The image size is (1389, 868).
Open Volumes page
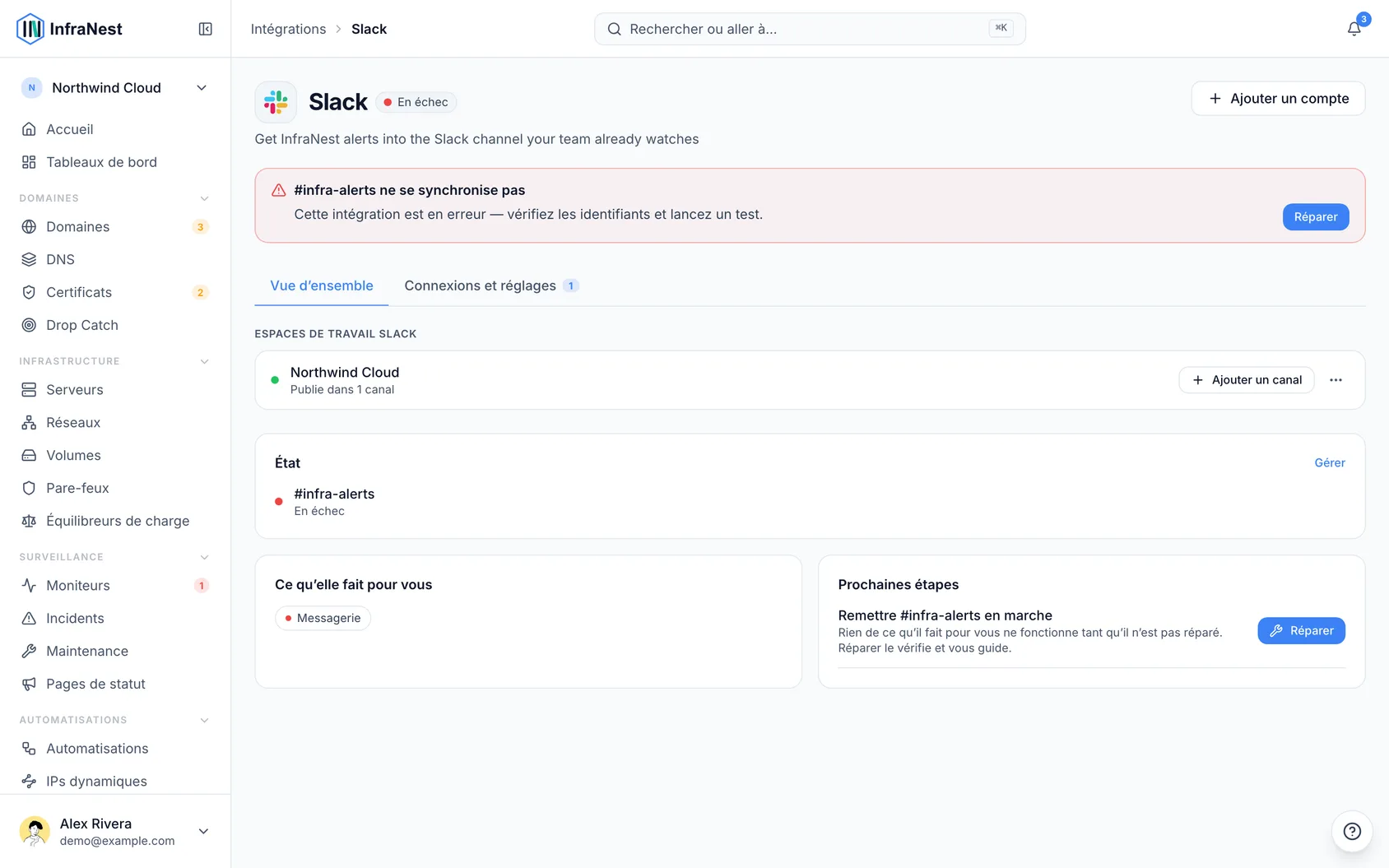tap(115, 455)
